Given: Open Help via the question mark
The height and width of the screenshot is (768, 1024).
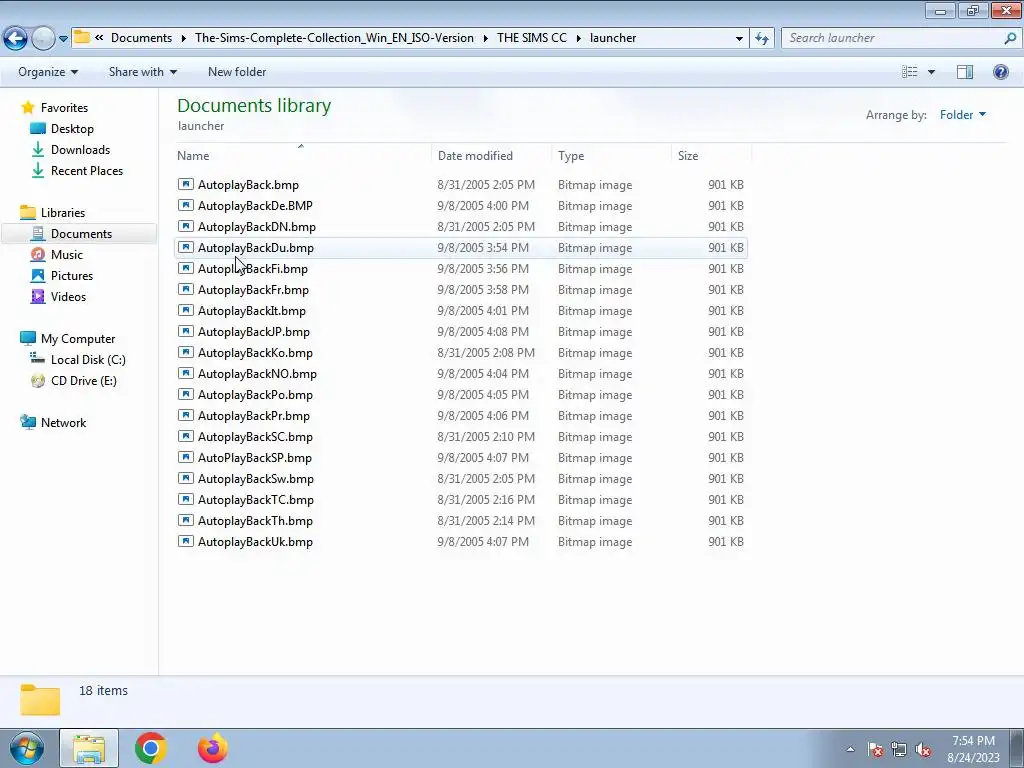Looking at the screenshot, I should click(1000, 72).
